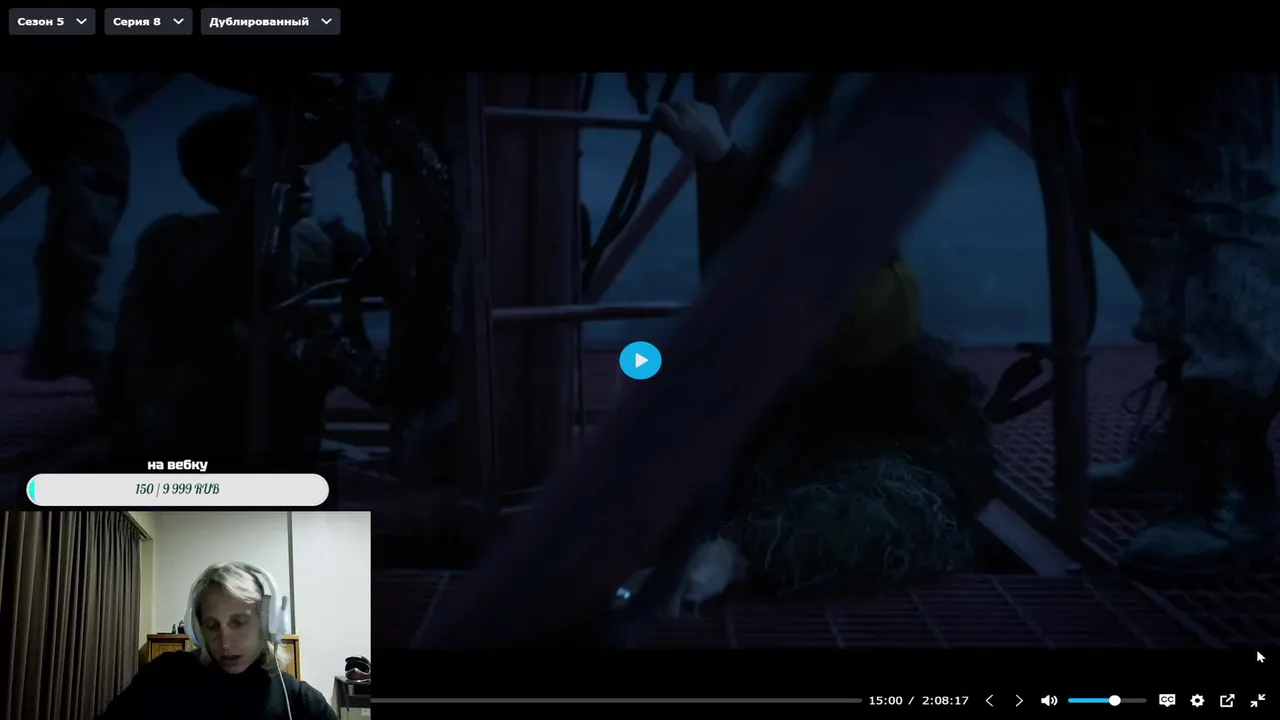Click the на вебку goal label
1280x720 pixels.
pyautogui.click(x=177, y=465)
